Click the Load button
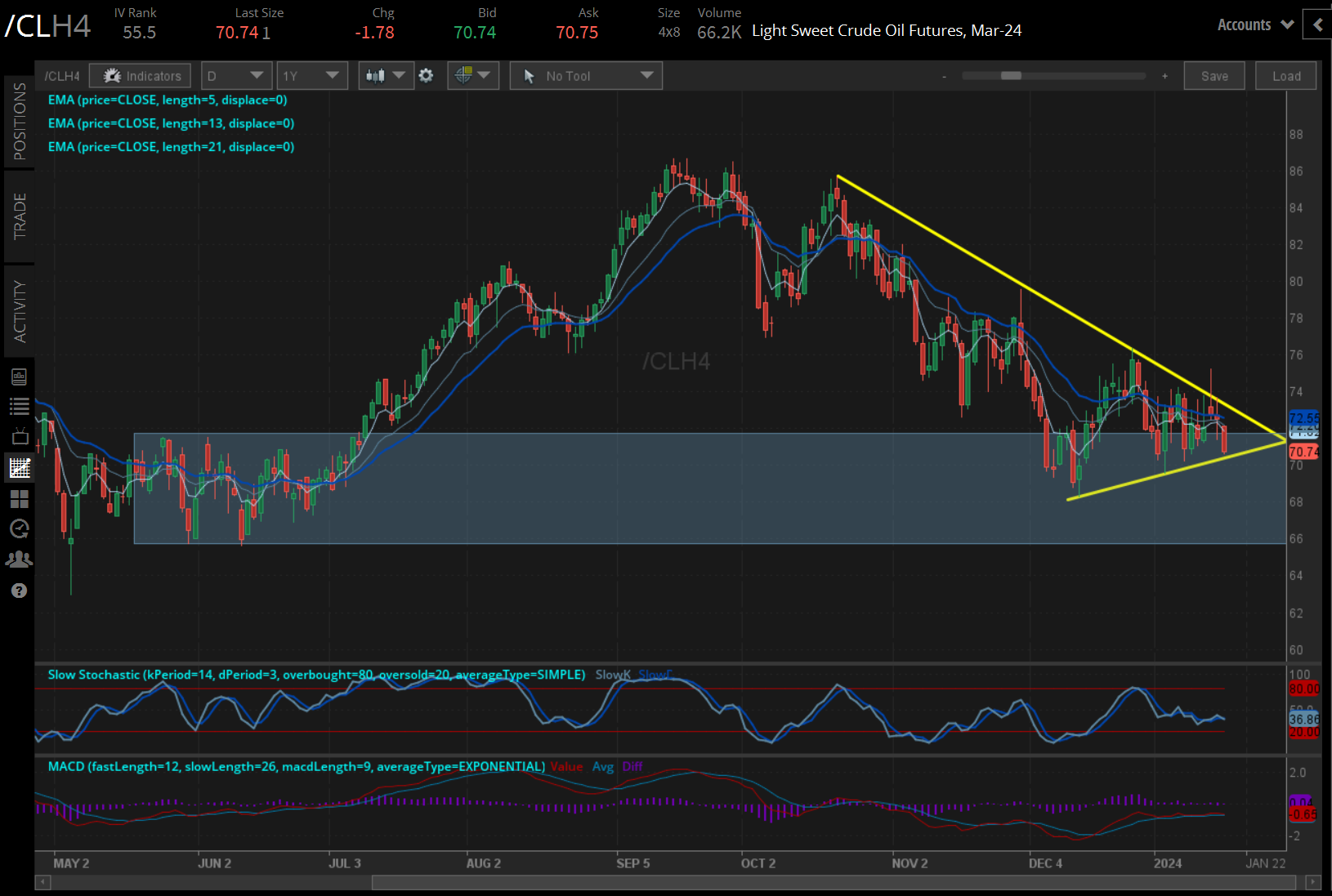This screenshot has height=896, width=1332. [1285, 75]
